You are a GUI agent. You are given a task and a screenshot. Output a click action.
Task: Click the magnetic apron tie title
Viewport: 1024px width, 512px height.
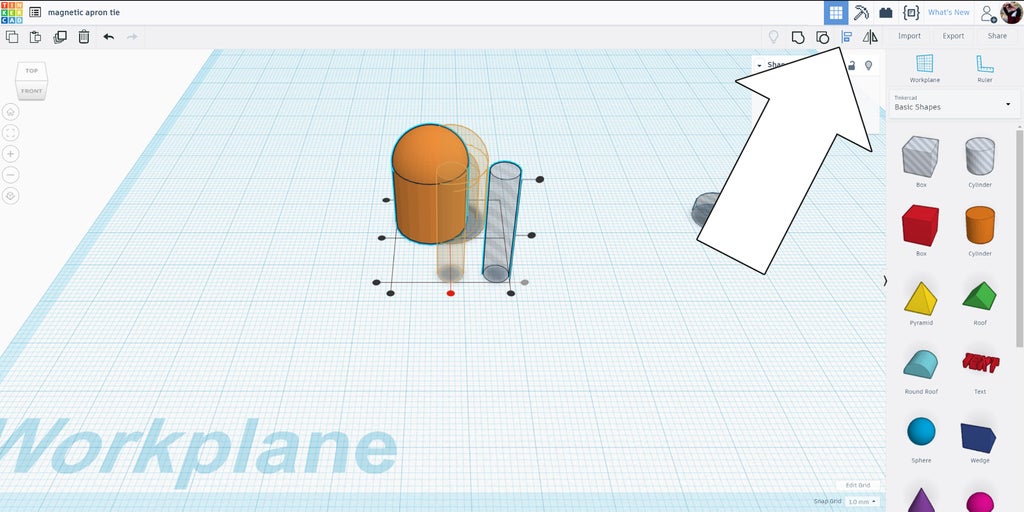coord(84,12)
